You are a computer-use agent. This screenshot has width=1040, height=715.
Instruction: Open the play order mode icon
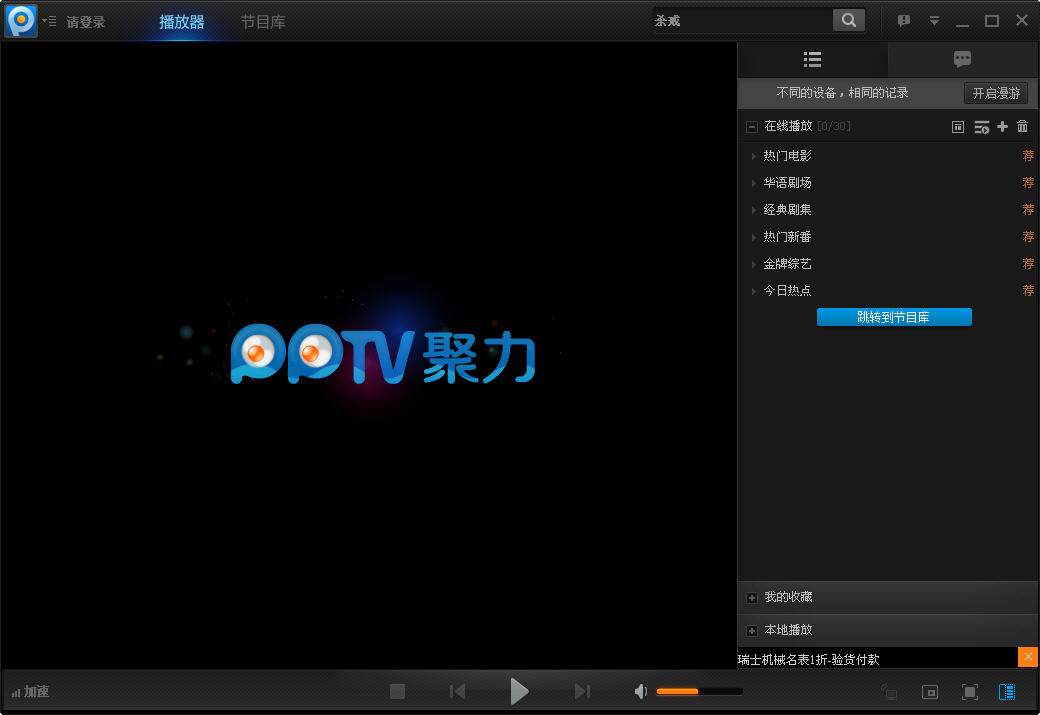(981, 126)
